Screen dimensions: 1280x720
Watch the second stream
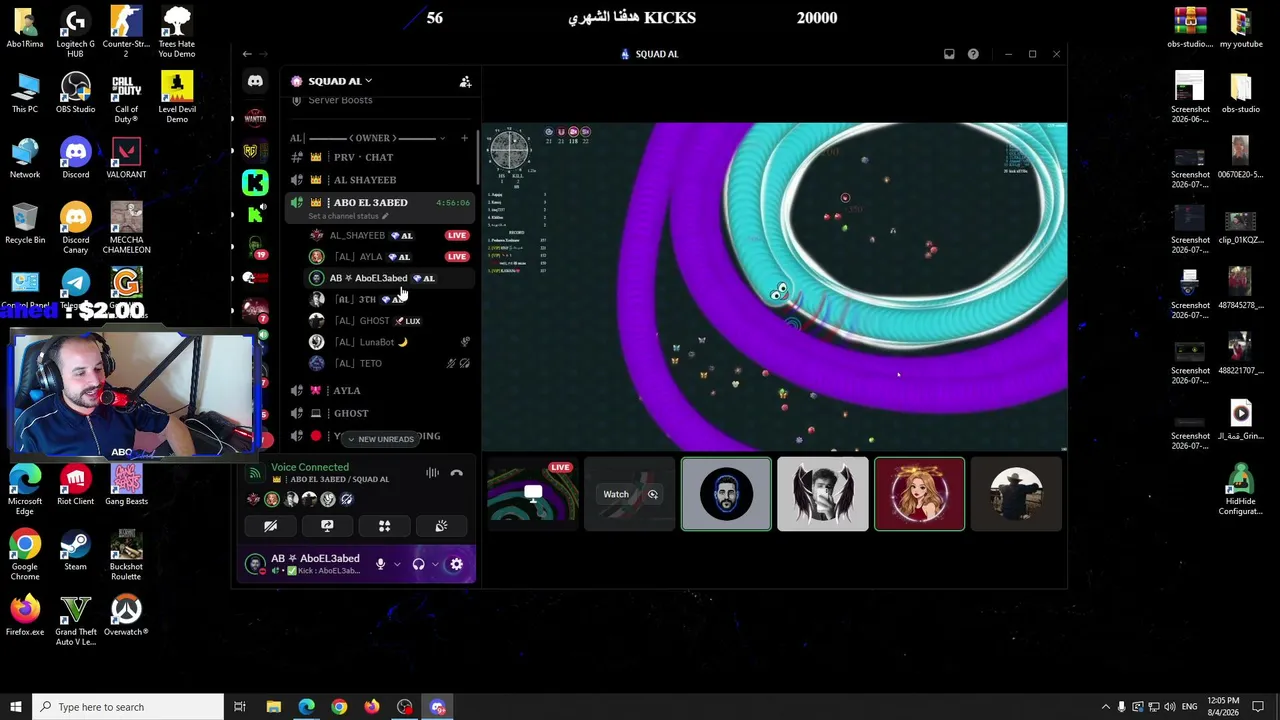[616, 494]
